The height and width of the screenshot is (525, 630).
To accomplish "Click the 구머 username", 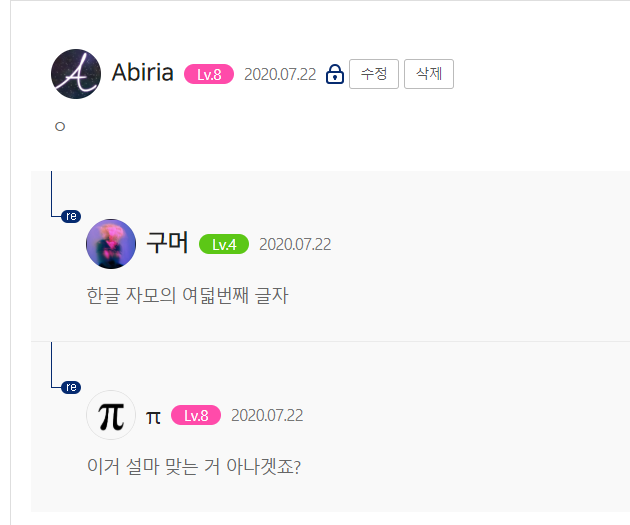I will 167,243.
